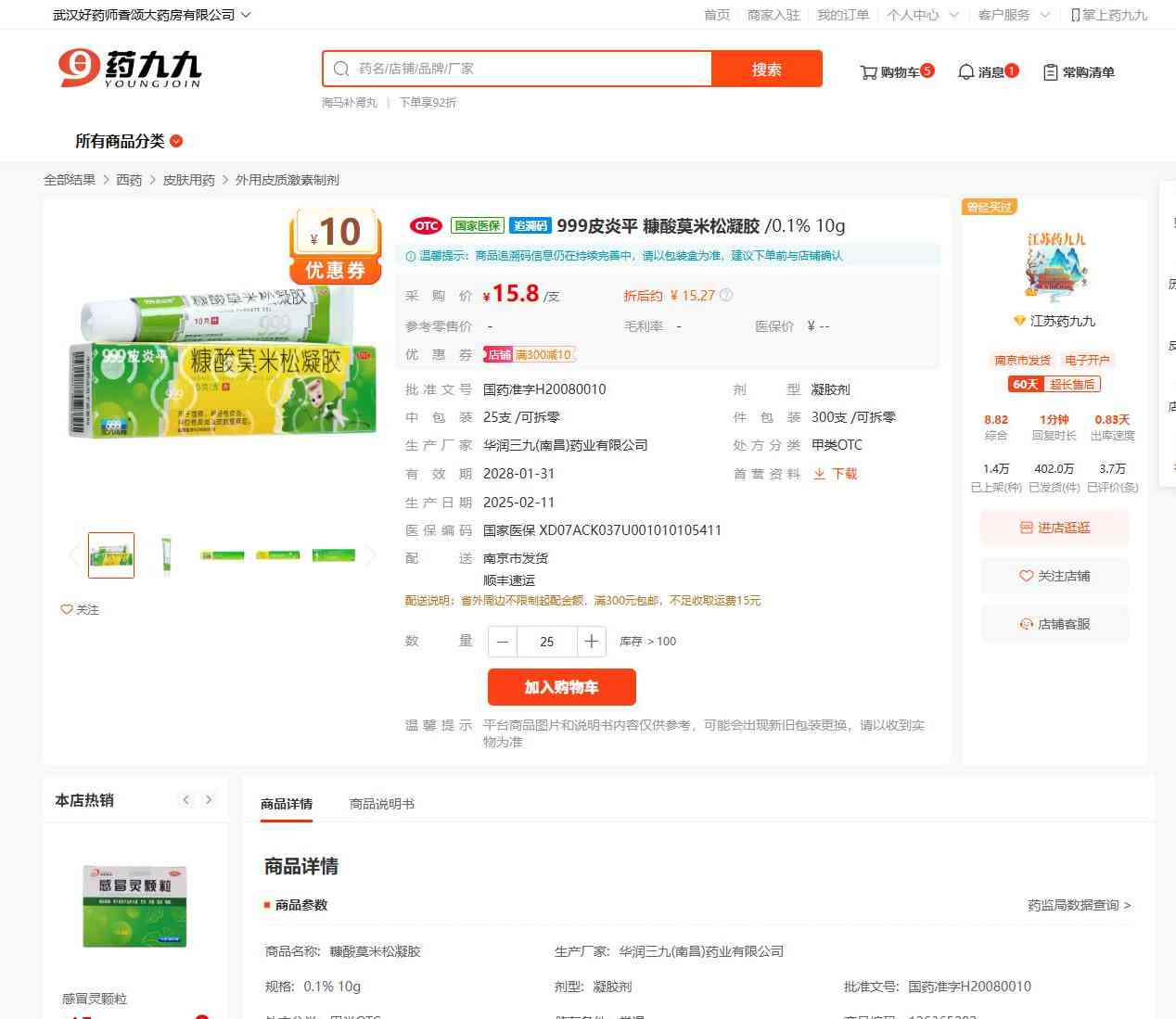
Task: Select the product details tab
Action: tap(287, 804)
